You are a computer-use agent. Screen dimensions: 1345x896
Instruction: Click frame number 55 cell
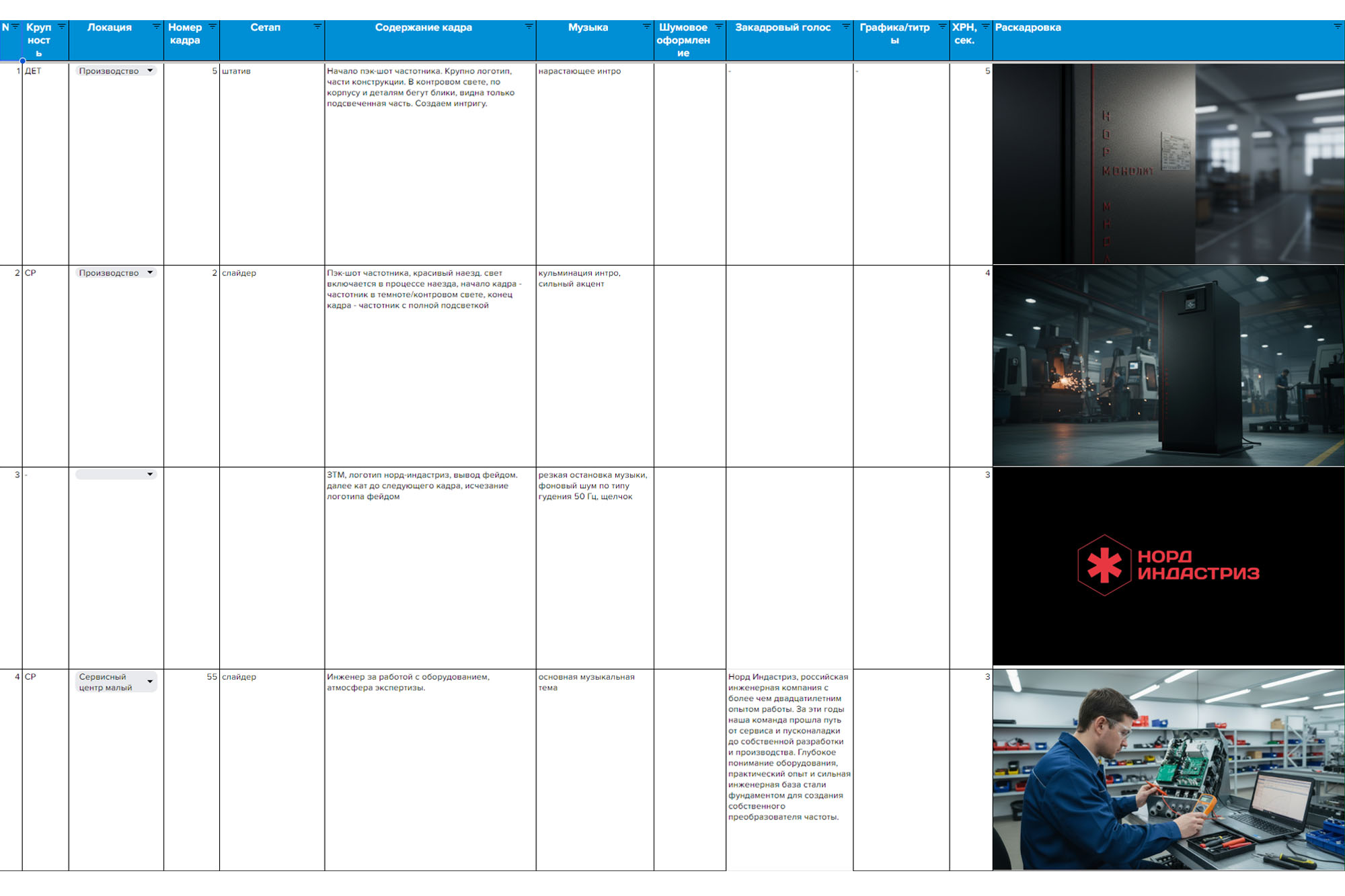pyautogui.click(x=192, y=770)
